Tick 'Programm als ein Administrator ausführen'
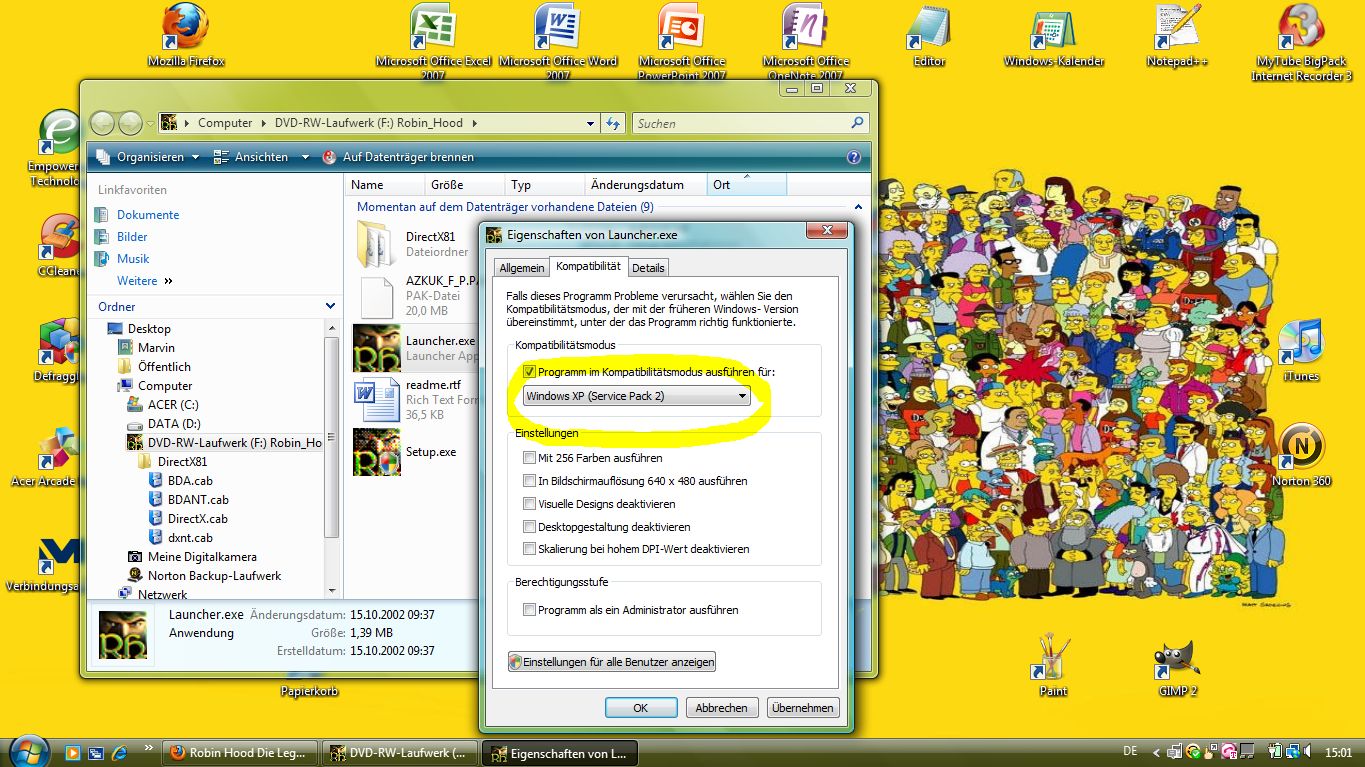The height and width of the screenshot is (767, 1365). (x=529, y=610)
